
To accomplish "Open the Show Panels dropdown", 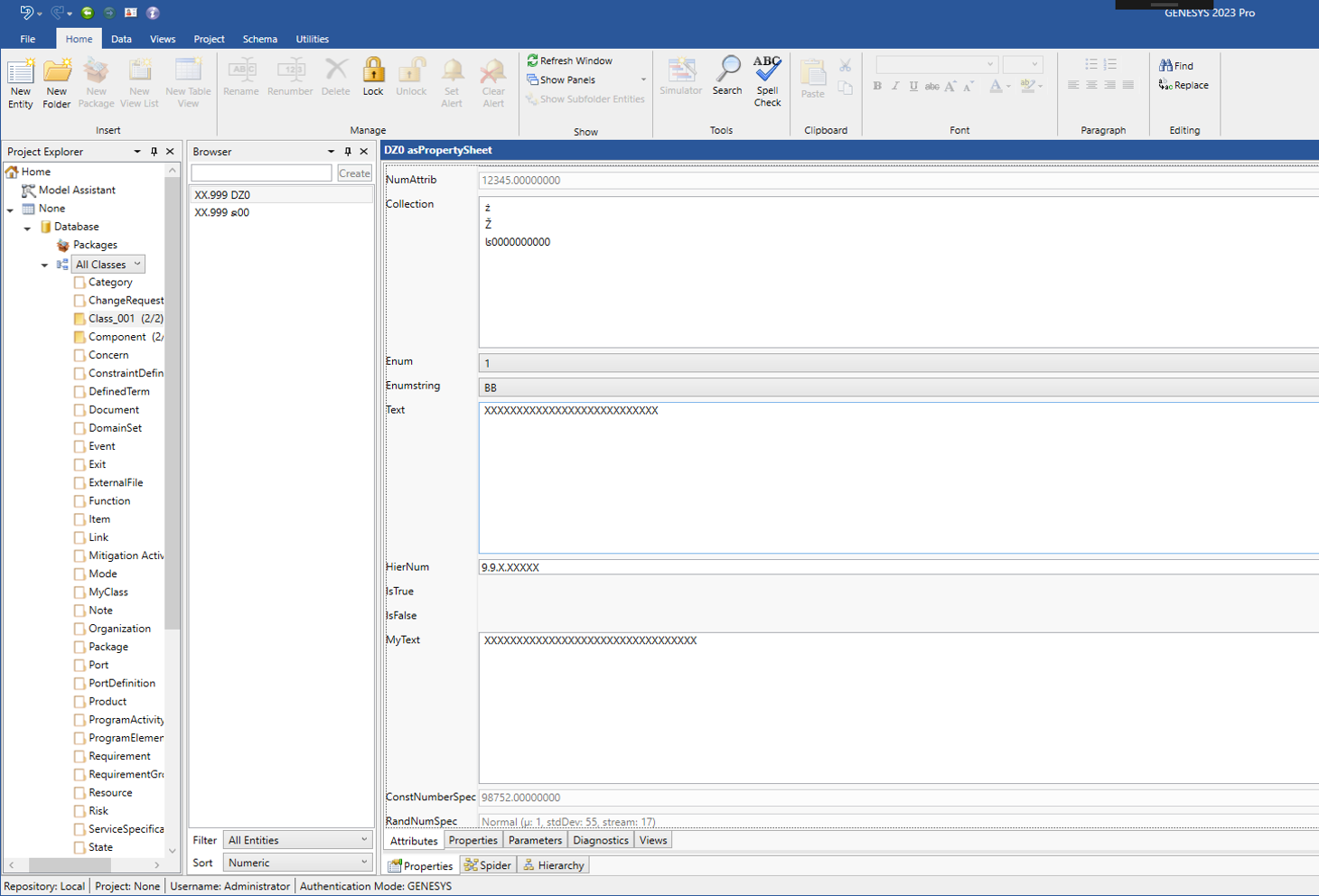I will tap(643, 79).
